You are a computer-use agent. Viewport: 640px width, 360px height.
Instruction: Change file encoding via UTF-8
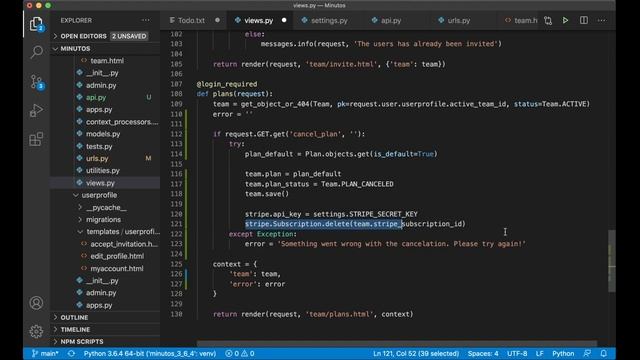point(517,353)
